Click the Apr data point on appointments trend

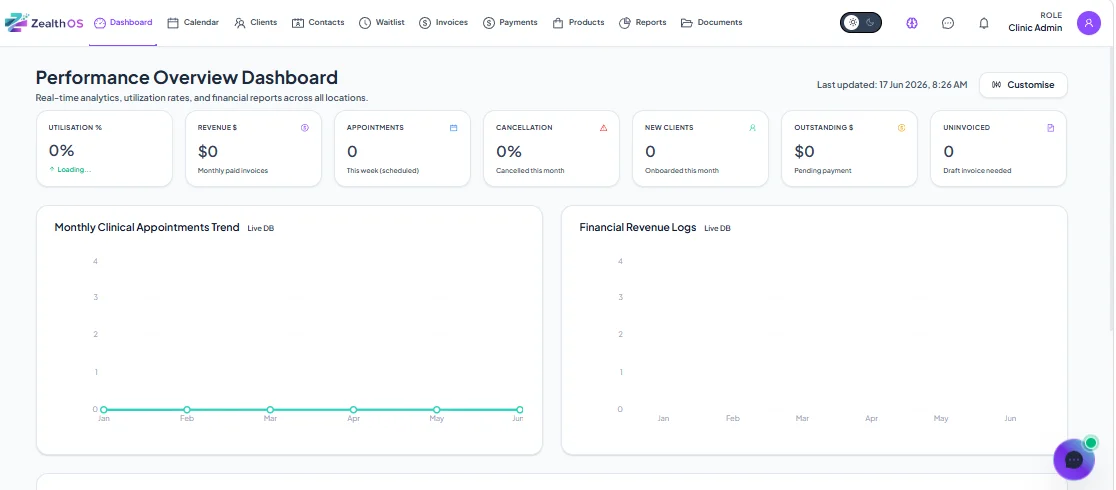click(354, 410)
